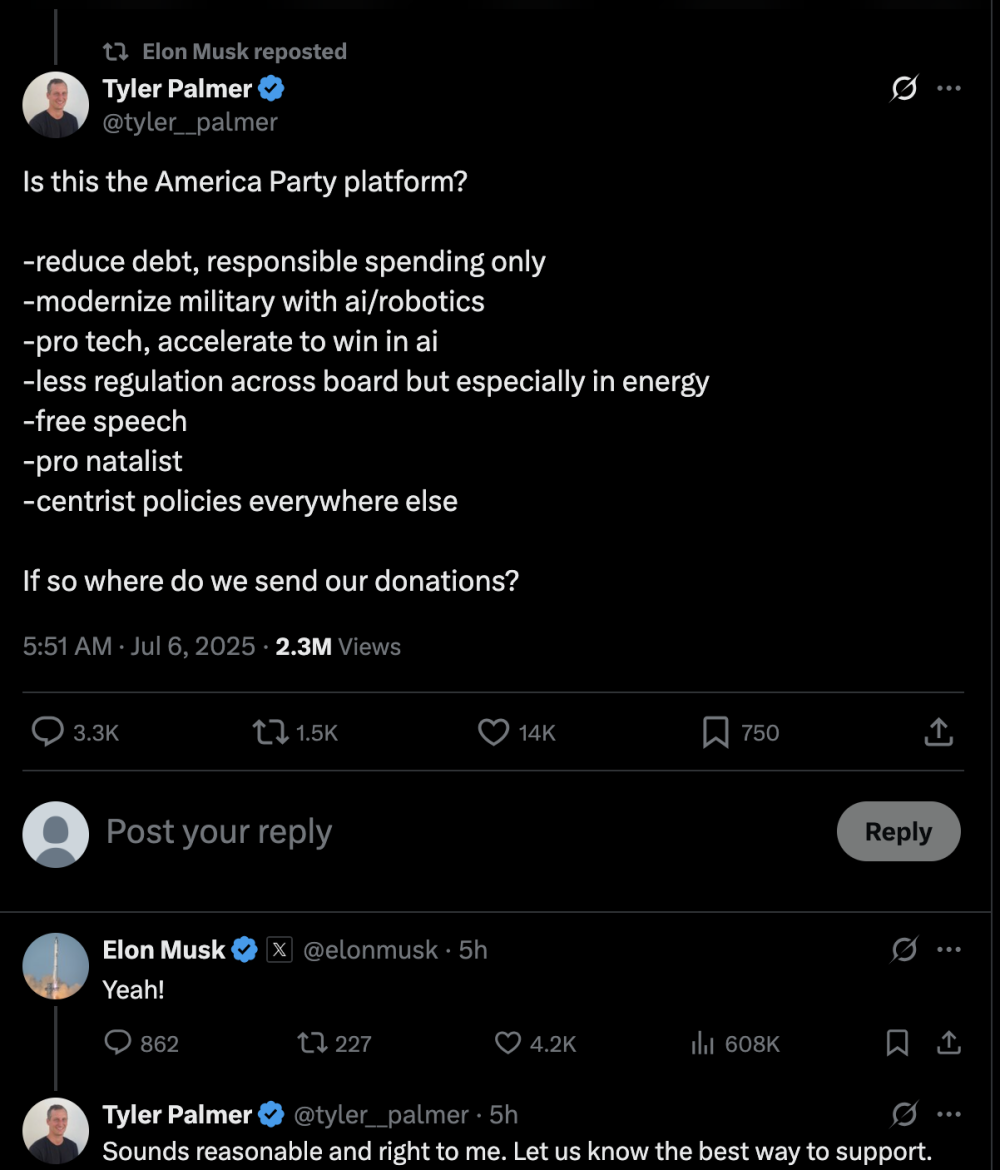
Task: Repost the main tweet with 1.5K reposts
Action: click(270, 733)
